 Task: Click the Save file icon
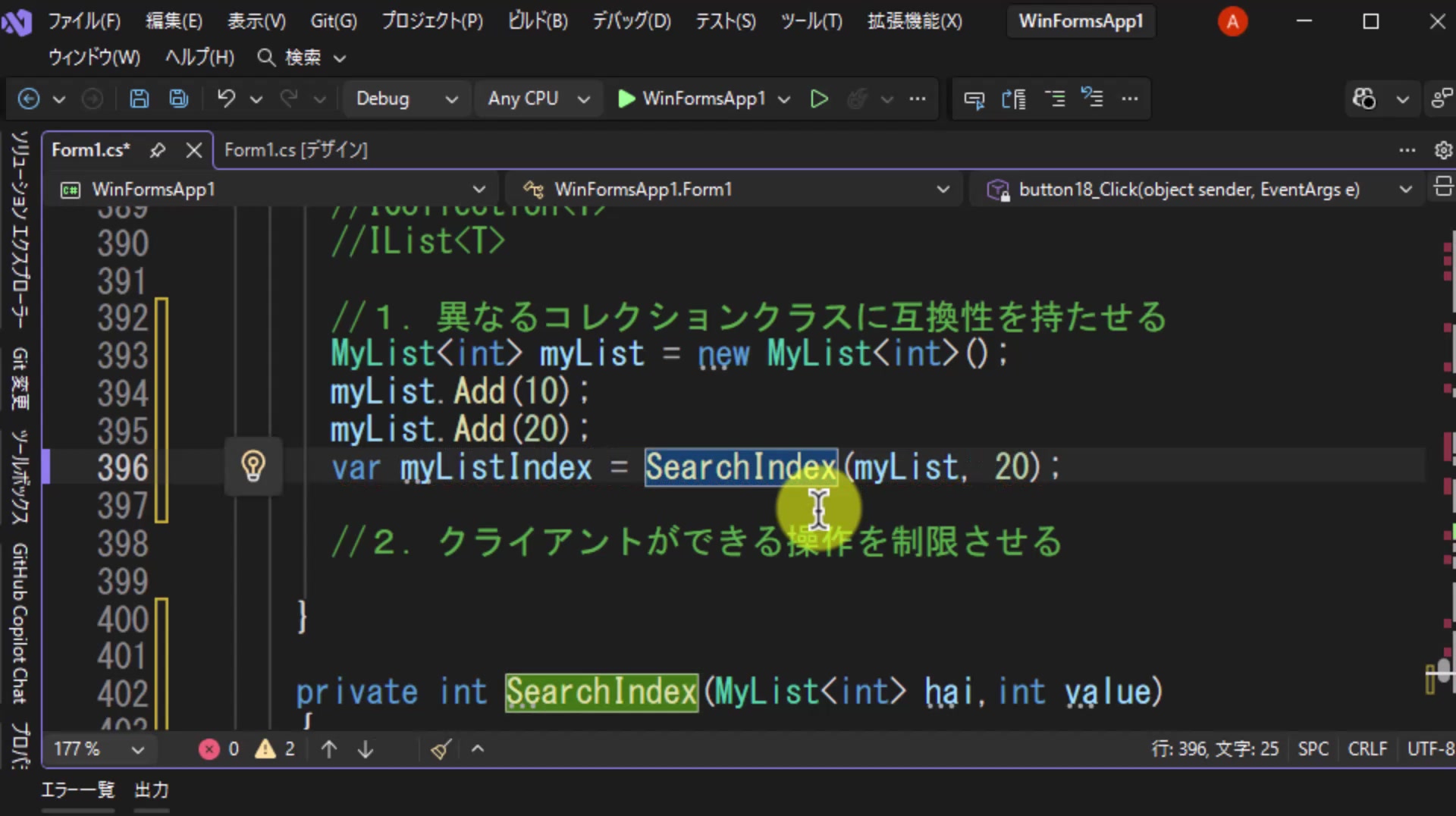coord(139,99)
